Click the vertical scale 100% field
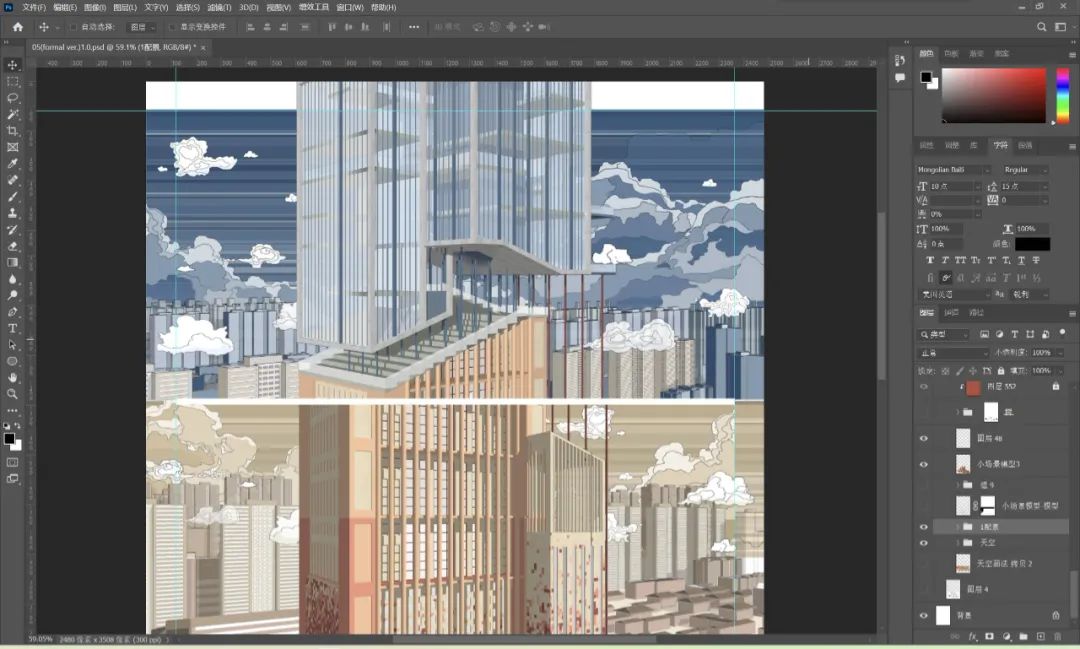This screenshot has width=1080, height=649. [x=946, y=229]
